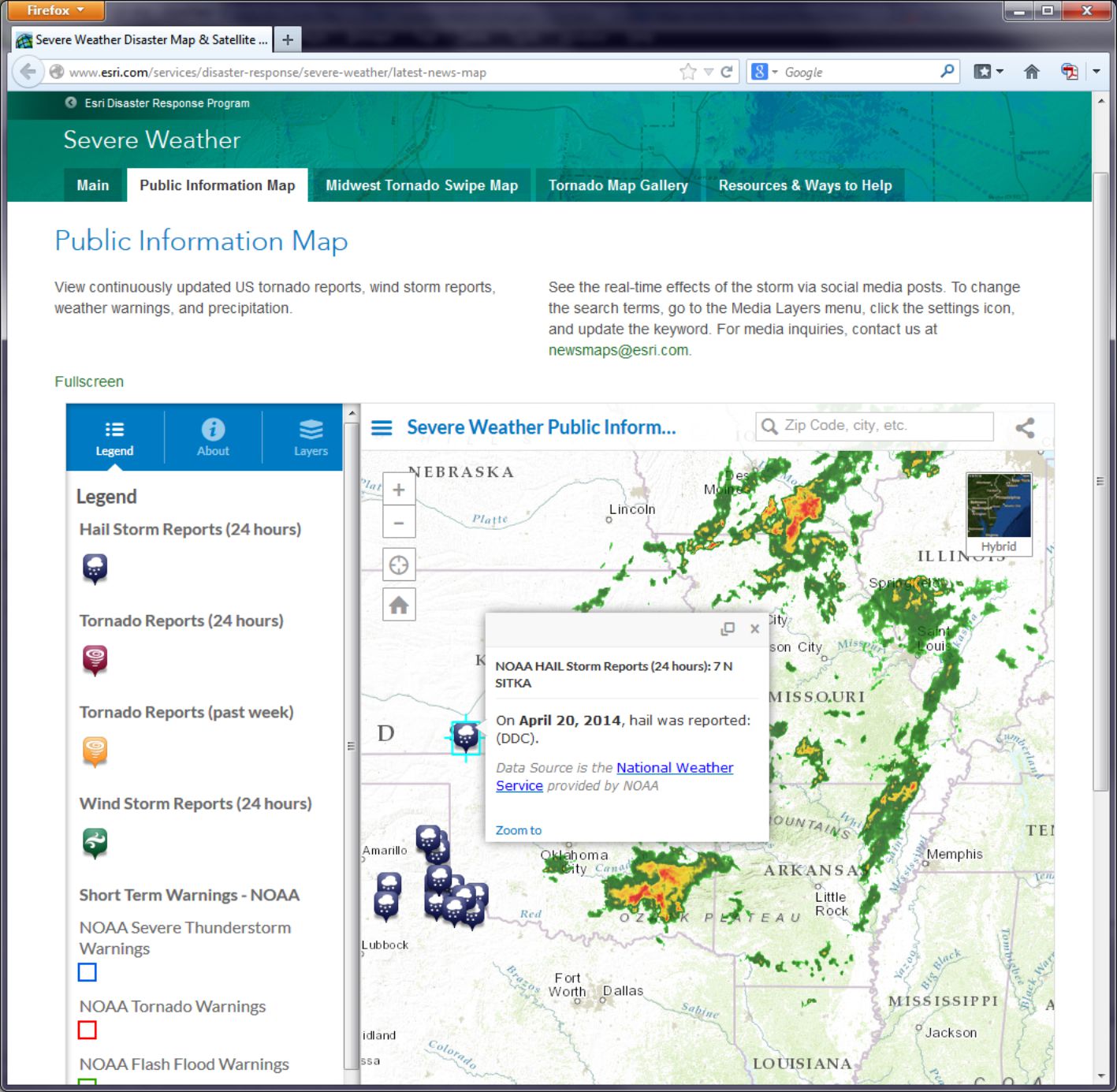
Task: Expand the Firefox application menu dropdown
Action: pyautogui.click(x=55, y=10)
